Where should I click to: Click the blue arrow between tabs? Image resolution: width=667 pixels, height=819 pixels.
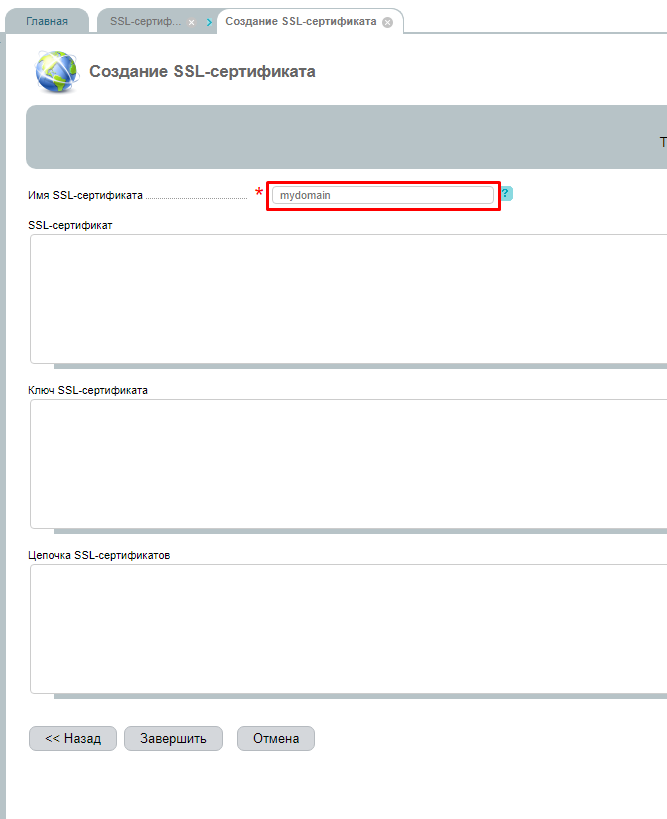point(209,22)
